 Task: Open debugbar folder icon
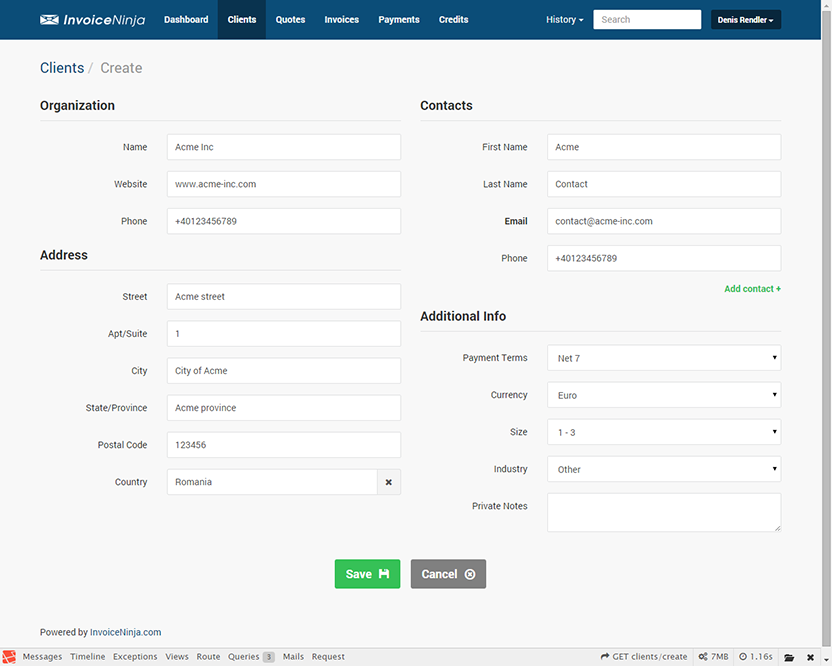coord(789,657)
